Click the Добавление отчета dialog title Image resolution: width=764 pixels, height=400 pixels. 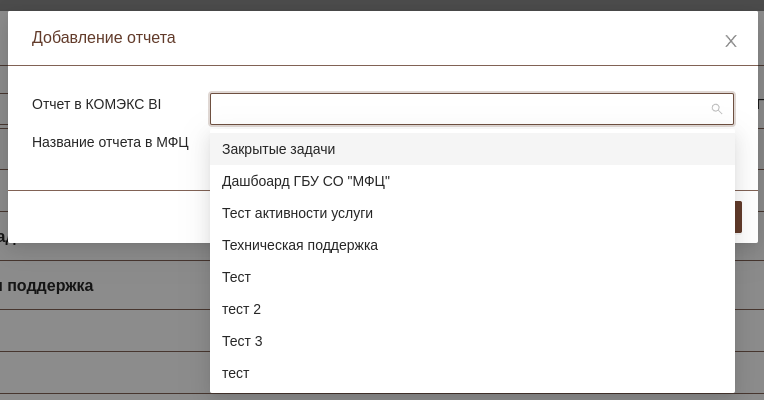pyautogui.click(x=103, y=38)
